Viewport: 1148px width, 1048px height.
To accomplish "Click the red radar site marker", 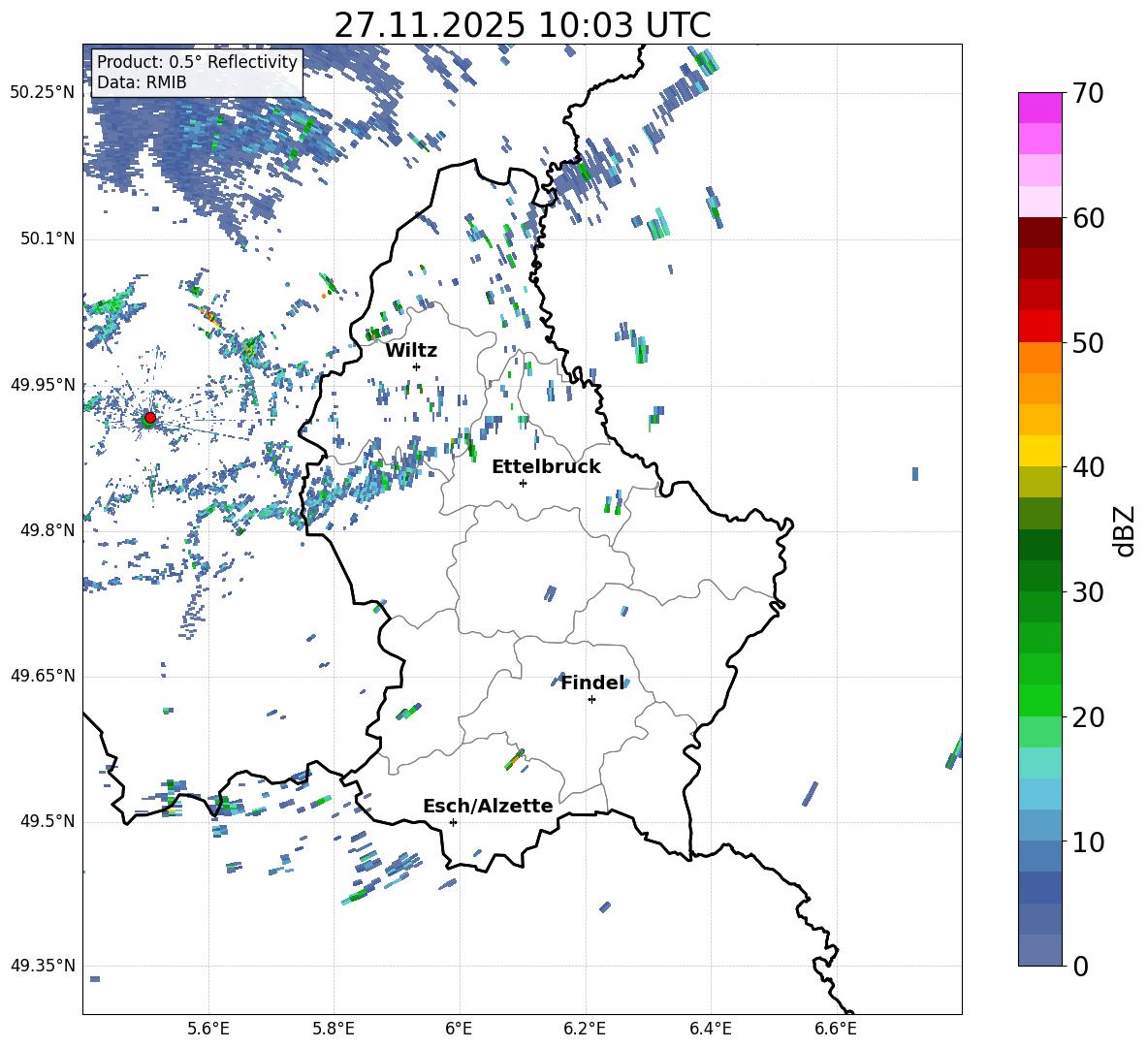I will (149, 417).
